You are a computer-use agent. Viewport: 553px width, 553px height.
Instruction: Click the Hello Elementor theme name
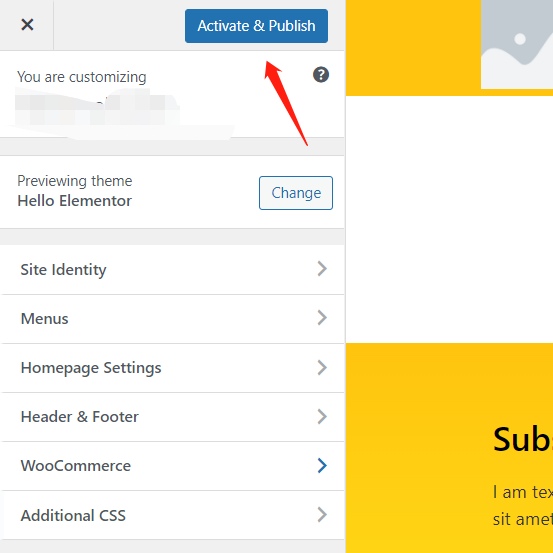tap(74, 201)
